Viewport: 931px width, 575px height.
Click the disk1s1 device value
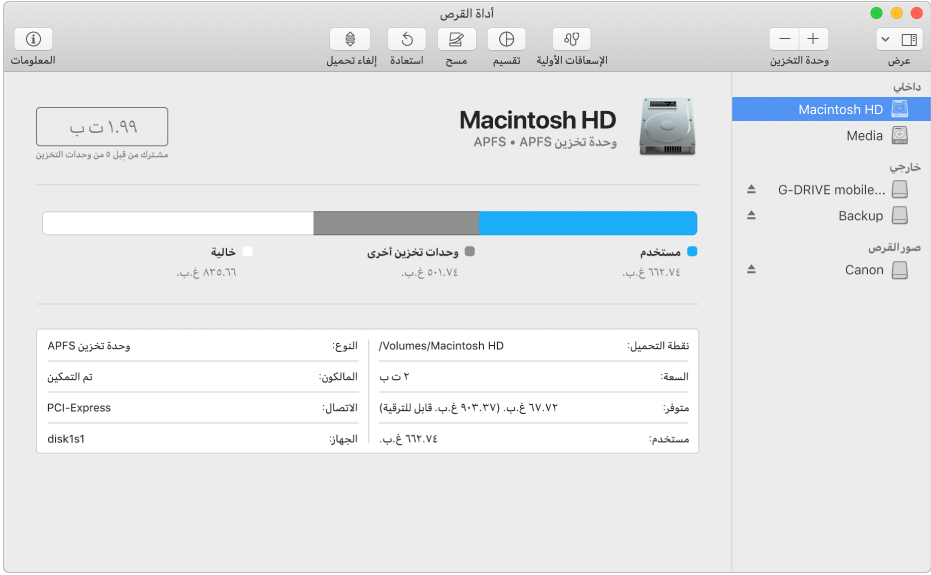(66, 439)
